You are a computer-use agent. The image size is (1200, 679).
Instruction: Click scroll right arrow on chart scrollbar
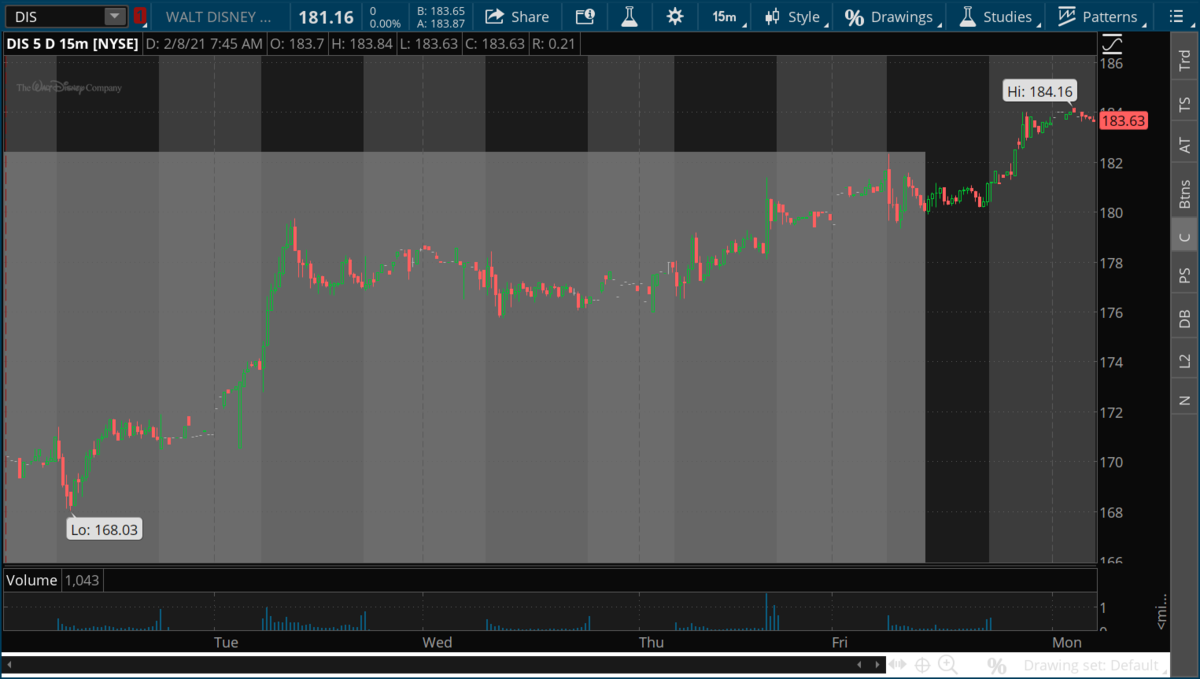[877, 664]
